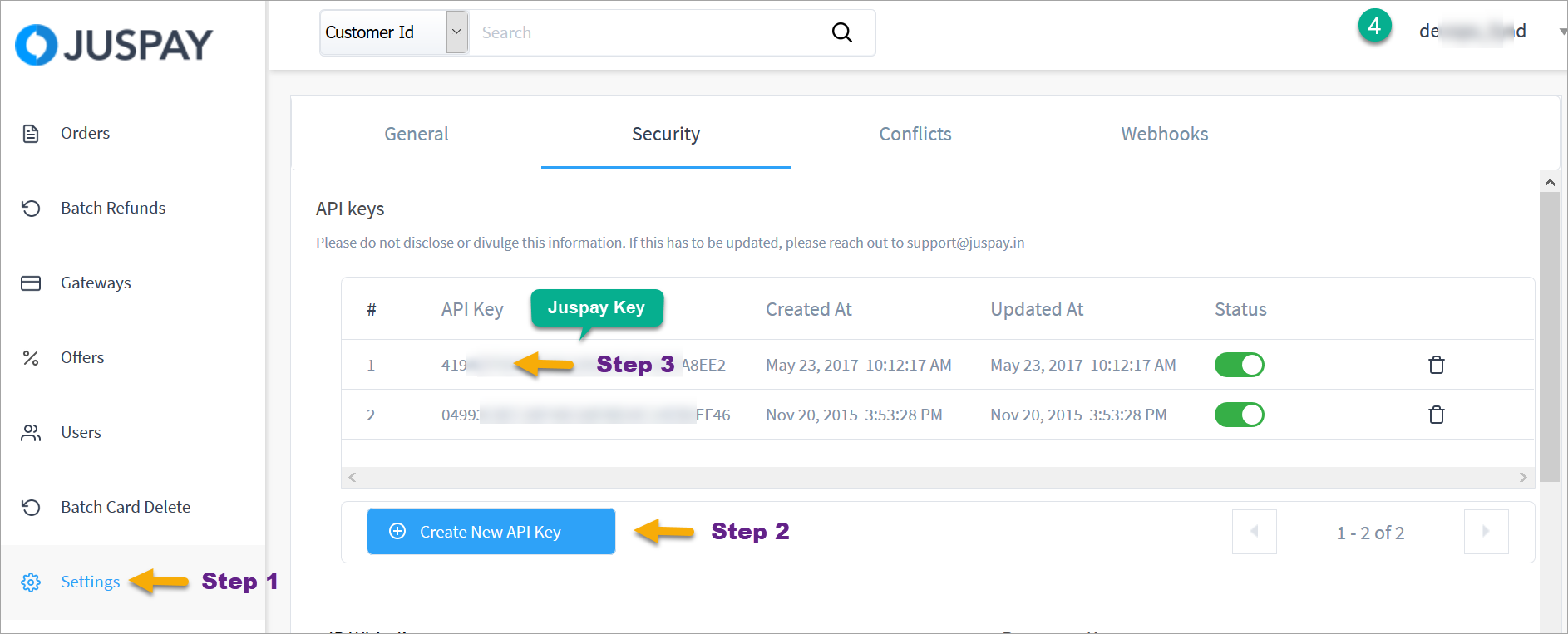Viewport: 1568px width, 634px height.
Task: Click Create New API Key button
Action: [x=491, y=532]
